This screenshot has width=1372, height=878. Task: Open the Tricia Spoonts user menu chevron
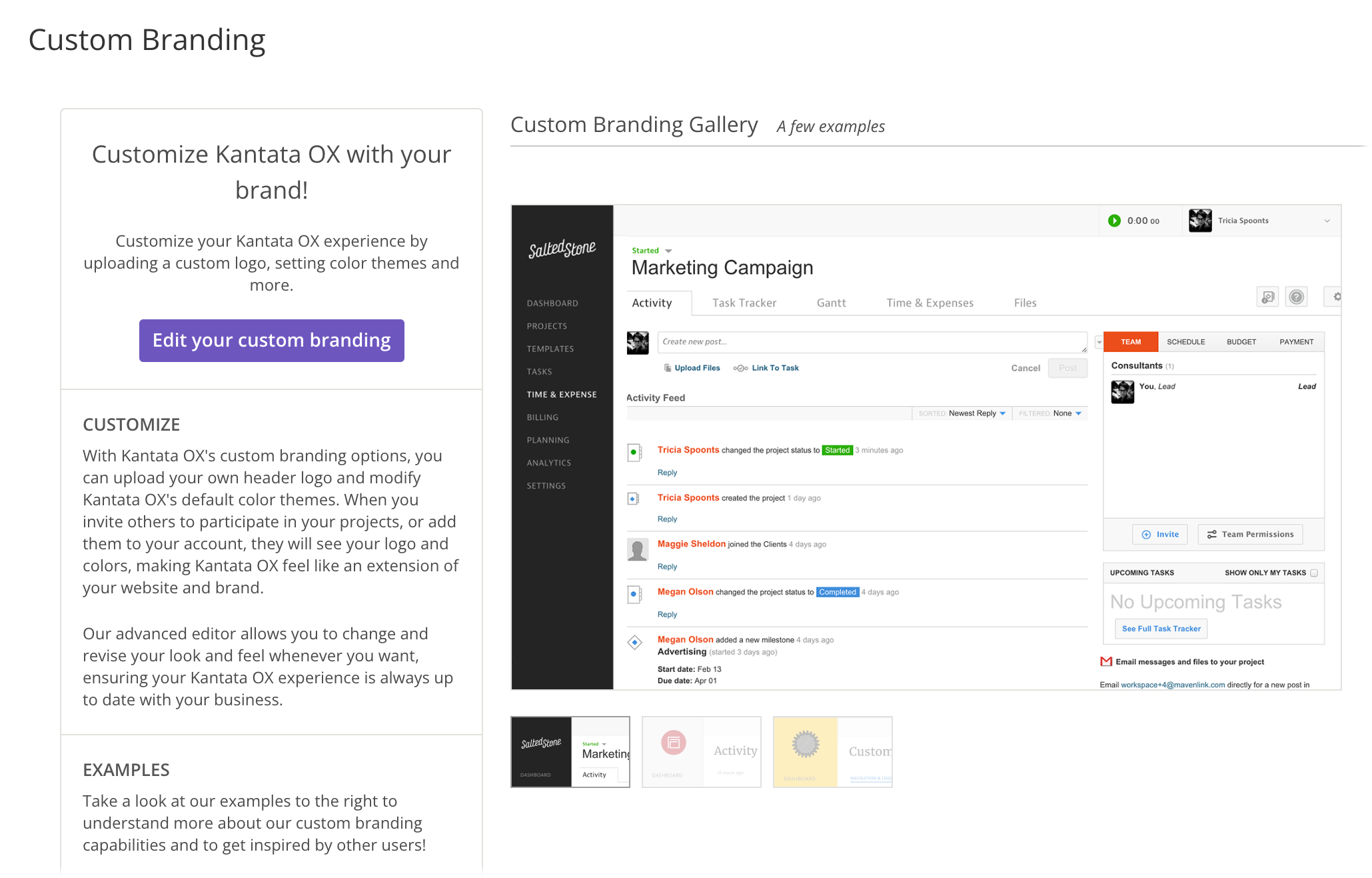1327,221
